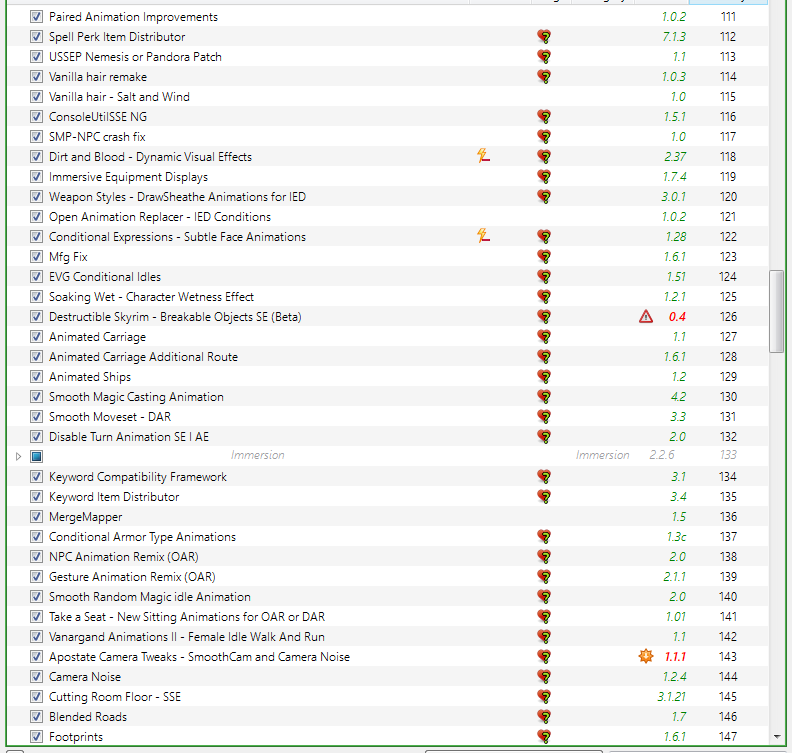Click version 7.1.3 of Spell Perk Item Distributor
The width and height of the screenshot is (792, 753).
tap(674, 37)
